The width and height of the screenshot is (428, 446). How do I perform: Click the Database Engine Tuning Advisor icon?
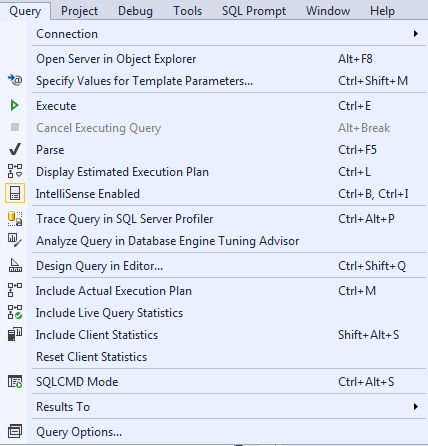click(x=15, y=240)
